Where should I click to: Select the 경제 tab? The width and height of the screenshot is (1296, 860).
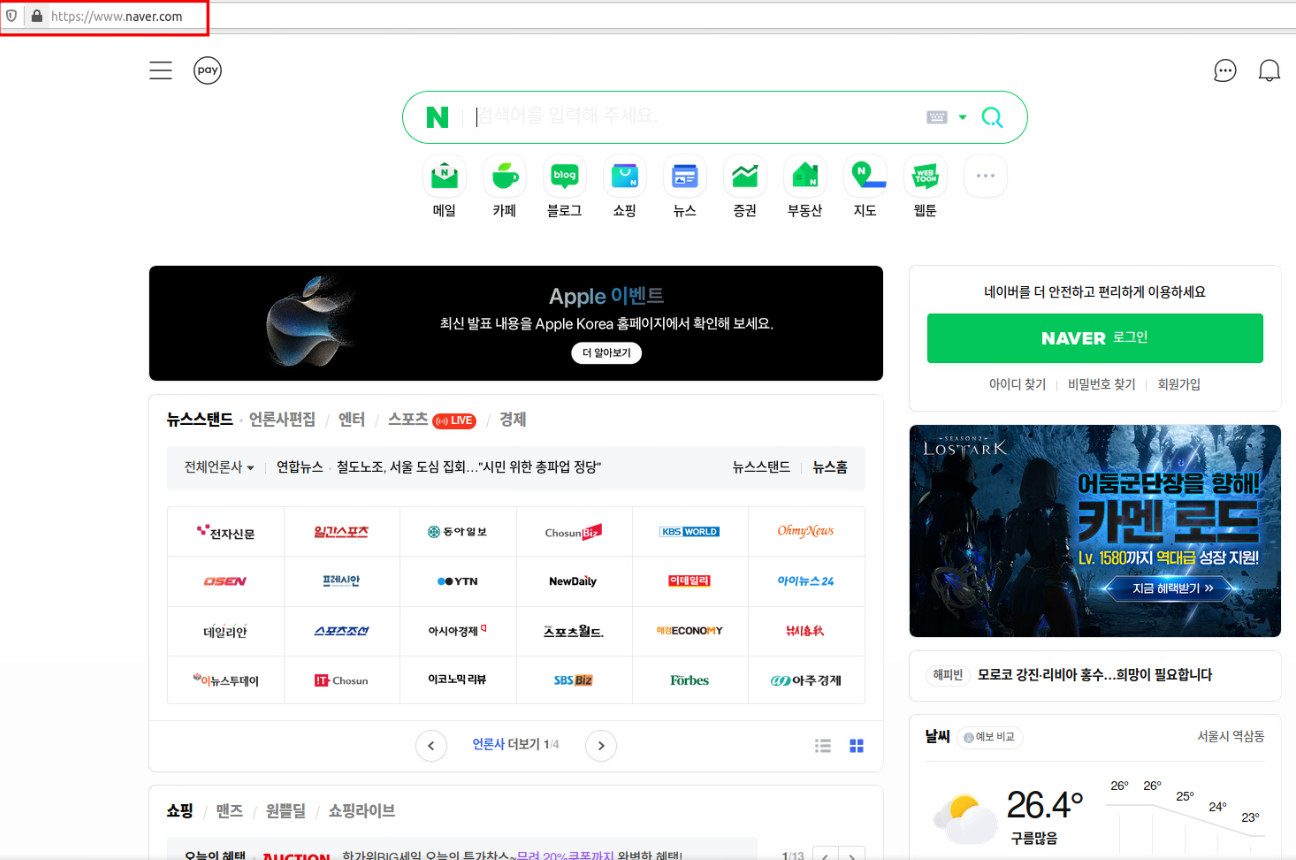(513, 420)
